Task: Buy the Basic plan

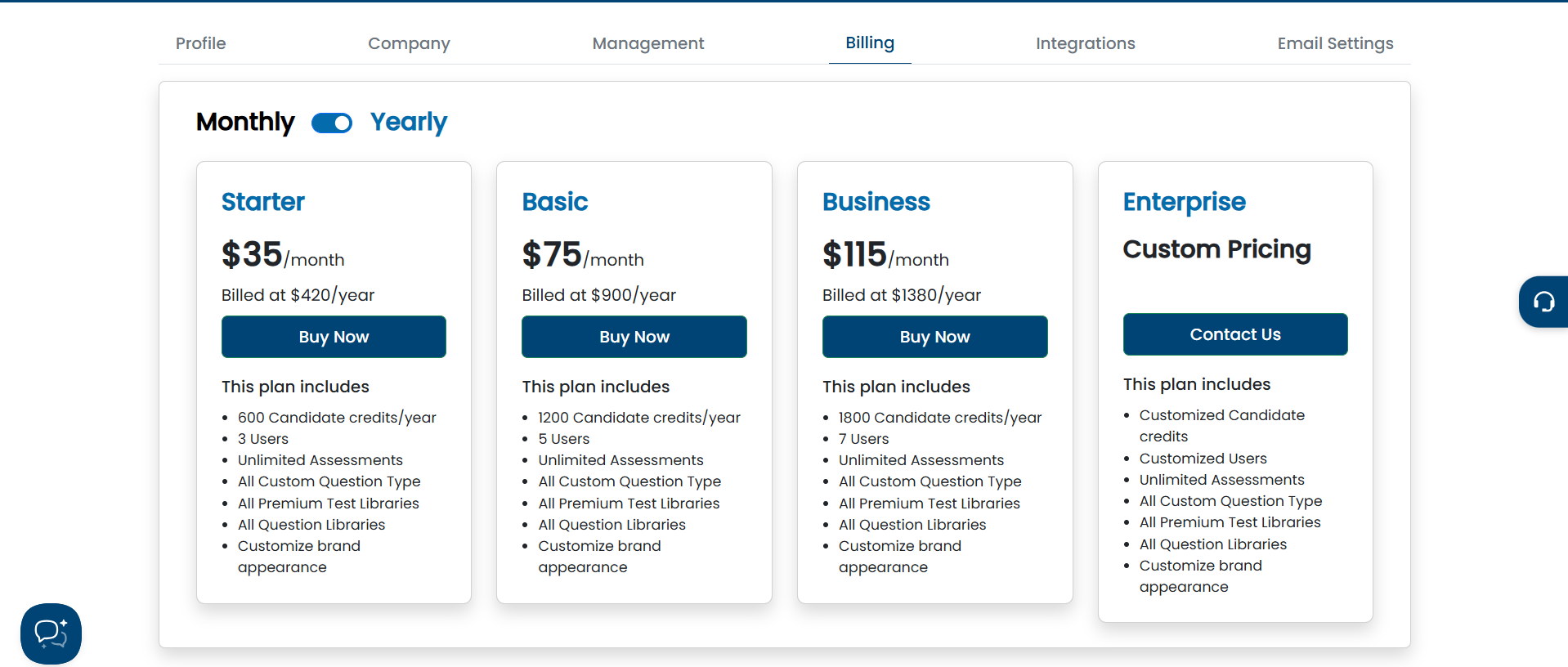Action: point(634,337)
